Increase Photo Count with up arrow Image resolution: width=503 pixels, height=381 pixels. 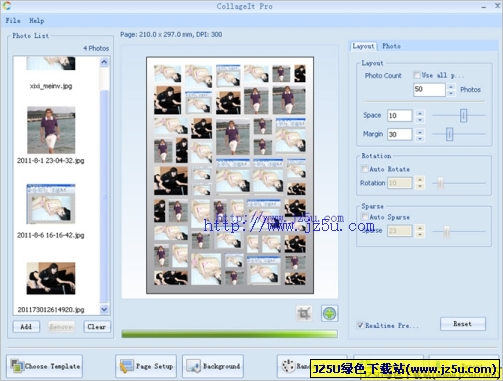pos(451,86)
